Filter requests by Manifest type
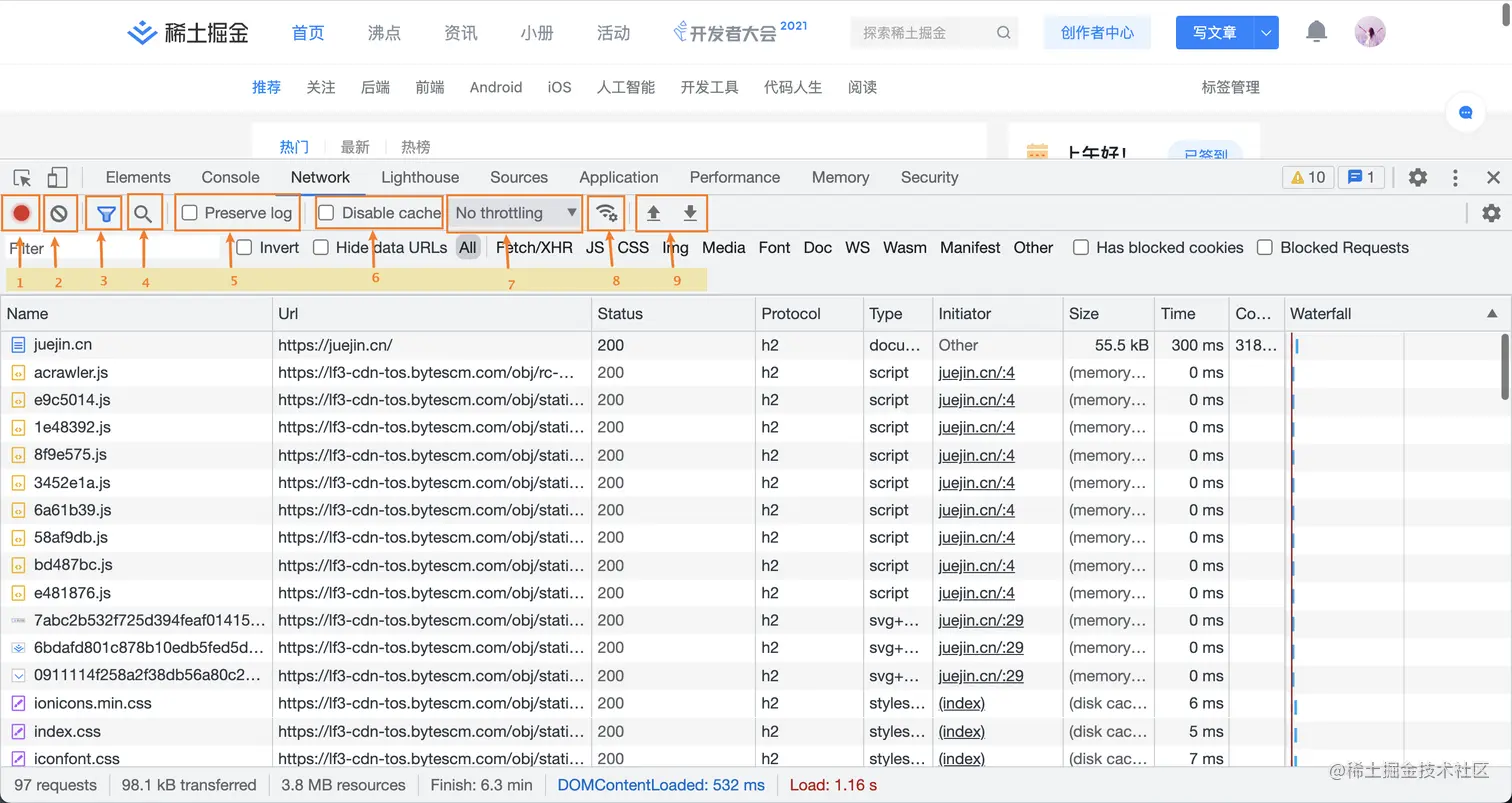 (970, 247)
